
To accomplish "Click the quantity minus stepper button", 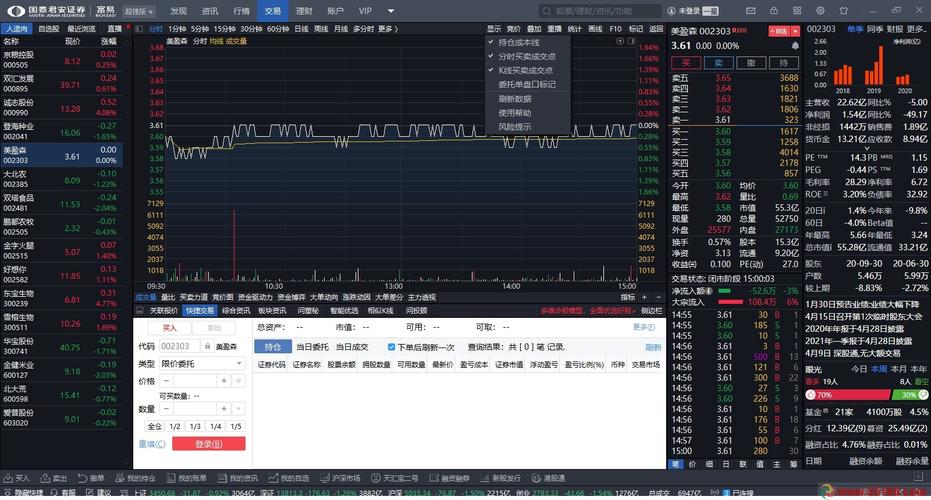I will pyautogui.click(x=166, y=409).
